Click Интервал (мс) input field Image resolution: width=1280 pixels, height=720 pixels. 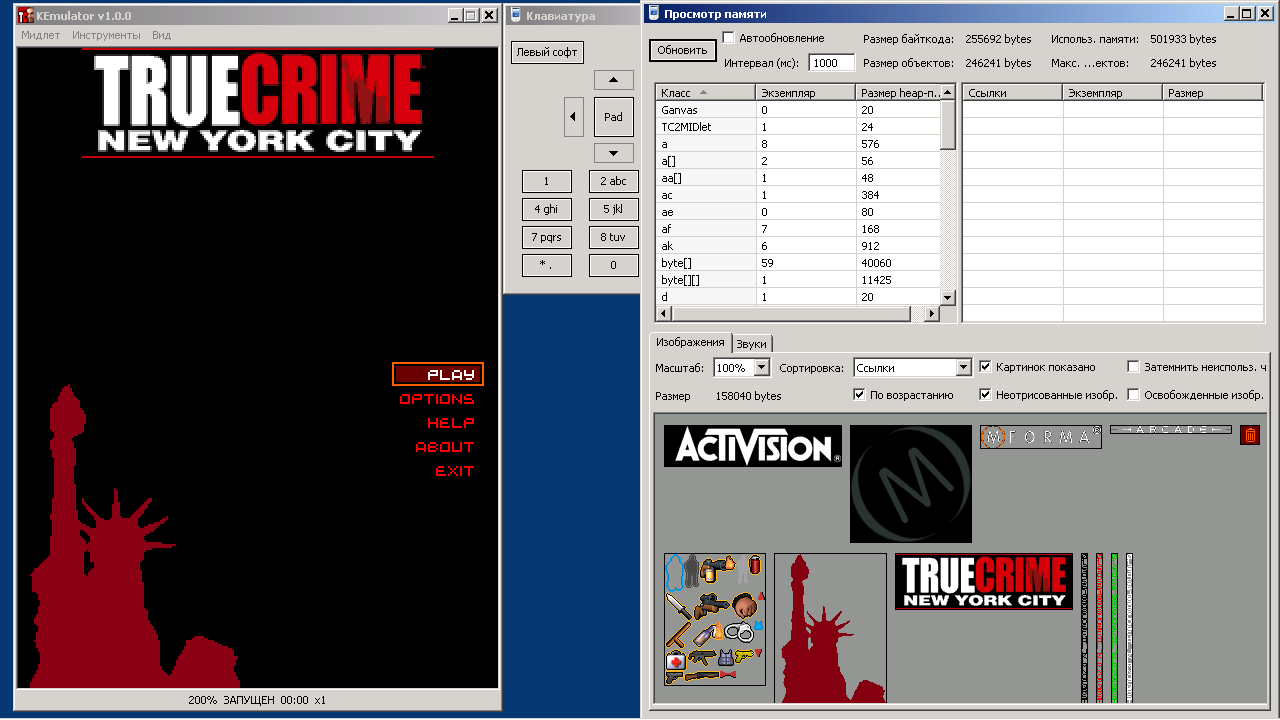[x=832, y=63]
